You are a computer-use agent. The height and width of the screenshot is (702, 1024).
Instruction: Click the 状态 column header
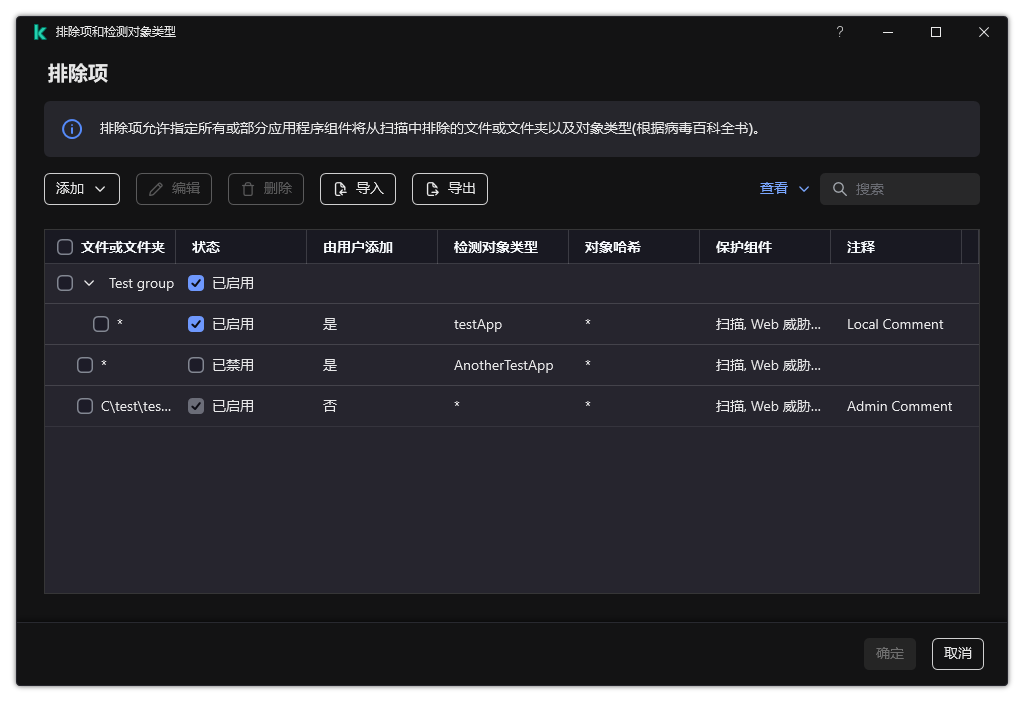206,246
